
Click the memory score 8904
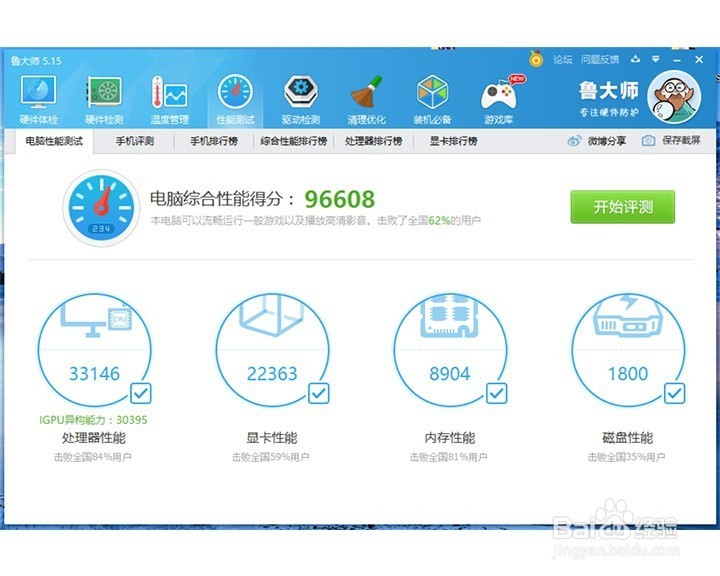pos(450,373)
